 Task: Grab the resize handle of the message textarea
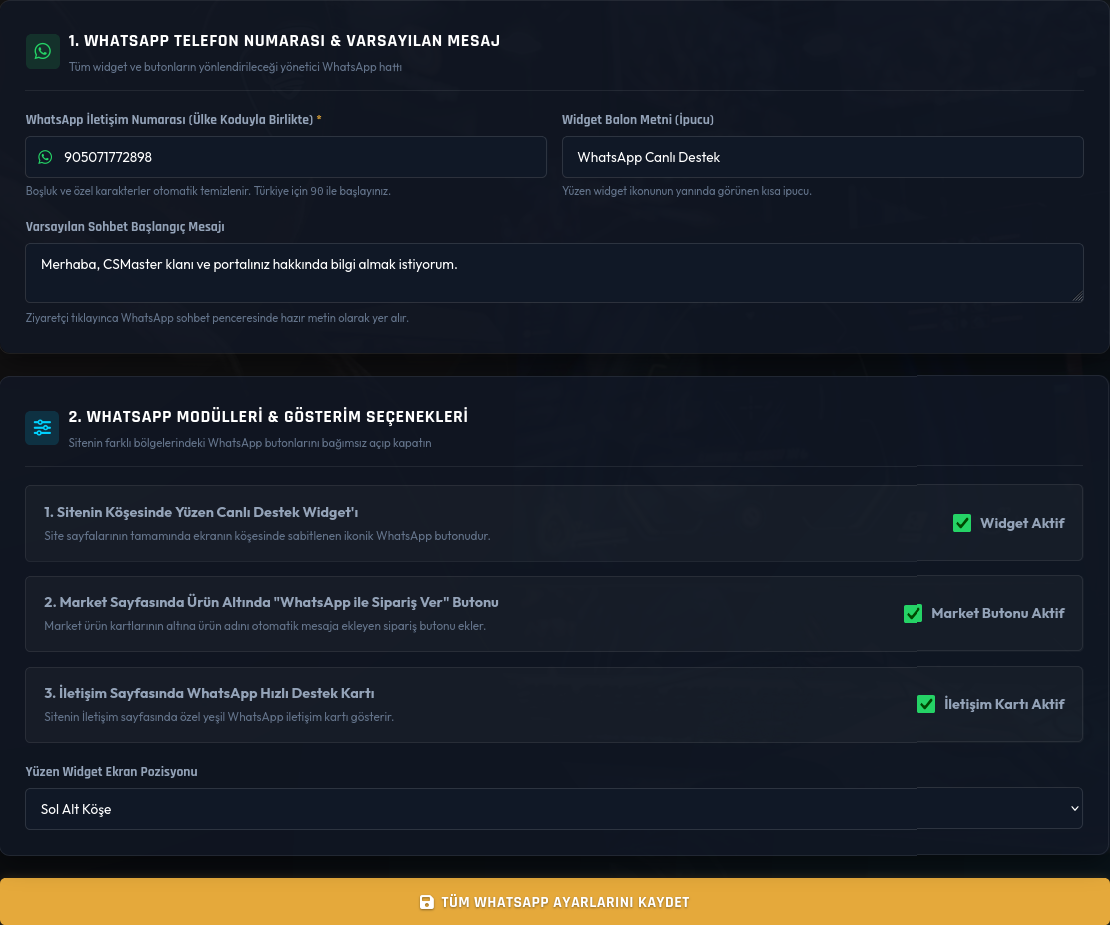click(x=1077, y=297)
